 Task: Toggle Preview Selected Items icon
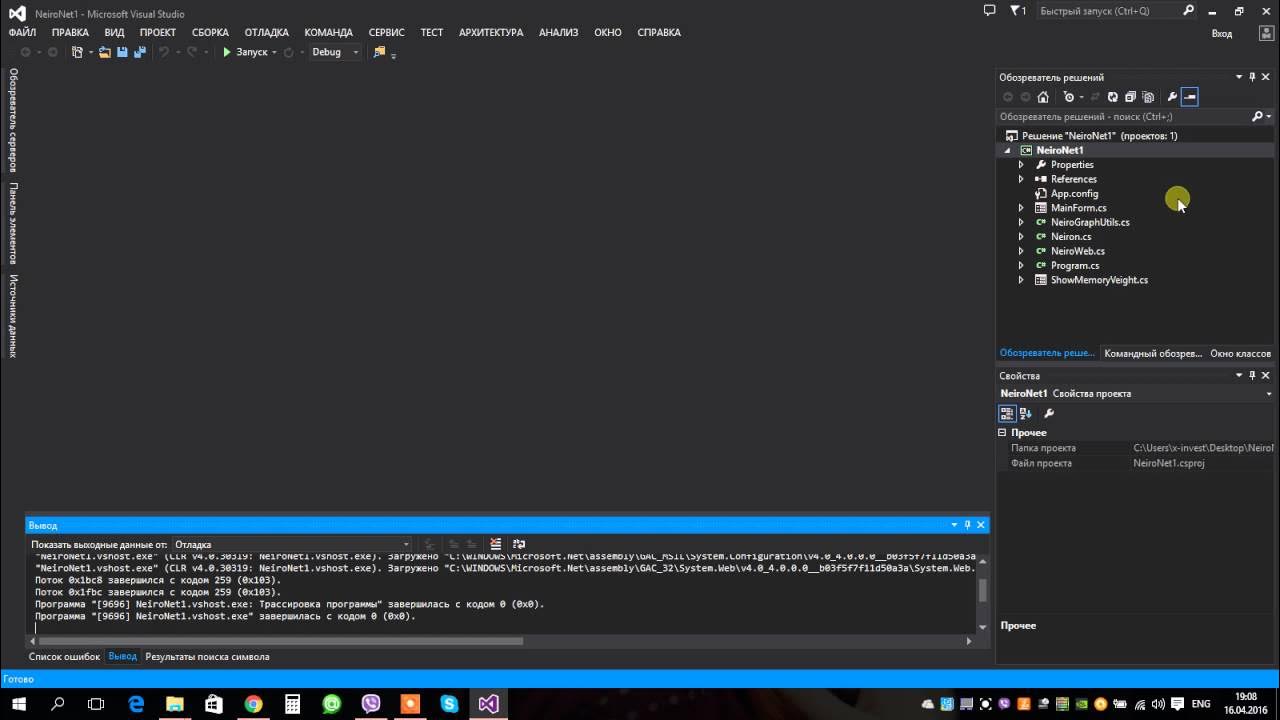coord(1189,97)
